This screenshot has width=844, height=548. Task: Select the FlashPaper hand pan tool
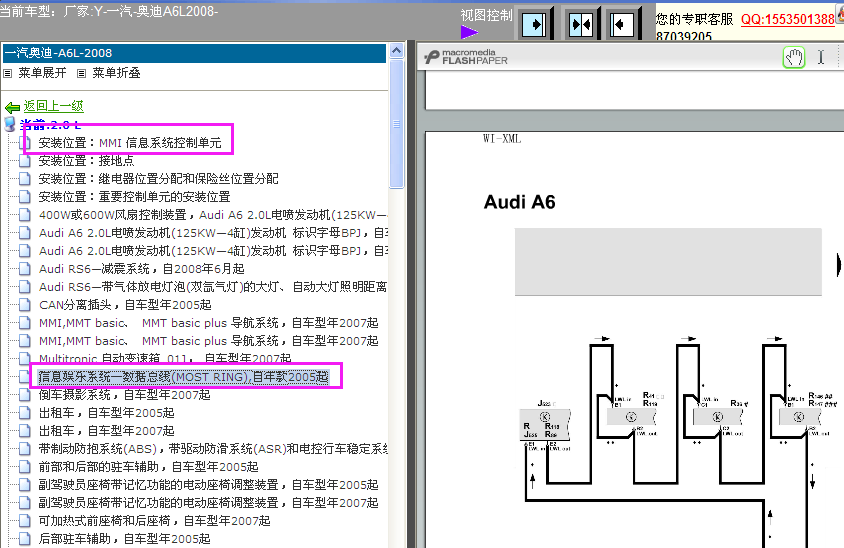[x=794, y=58]
